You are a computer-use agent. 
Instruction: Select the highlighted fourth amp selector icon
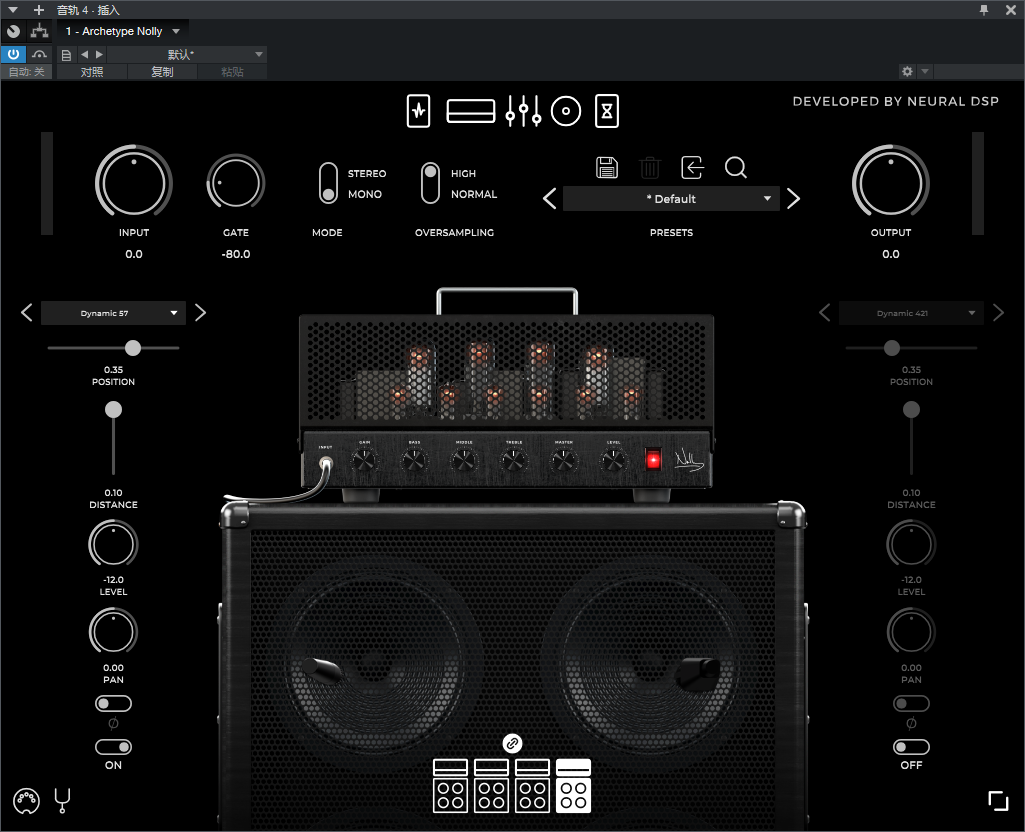[x=573, y=786]
